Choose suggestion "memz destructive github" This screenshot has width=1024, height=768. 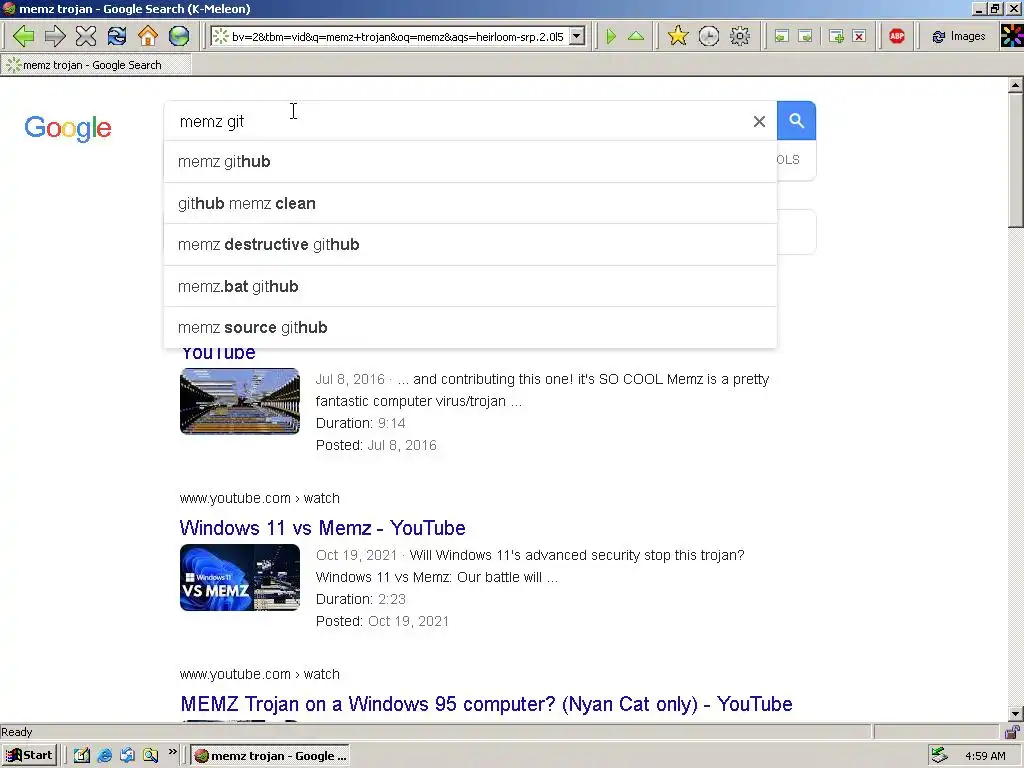(x=470, y=244)
